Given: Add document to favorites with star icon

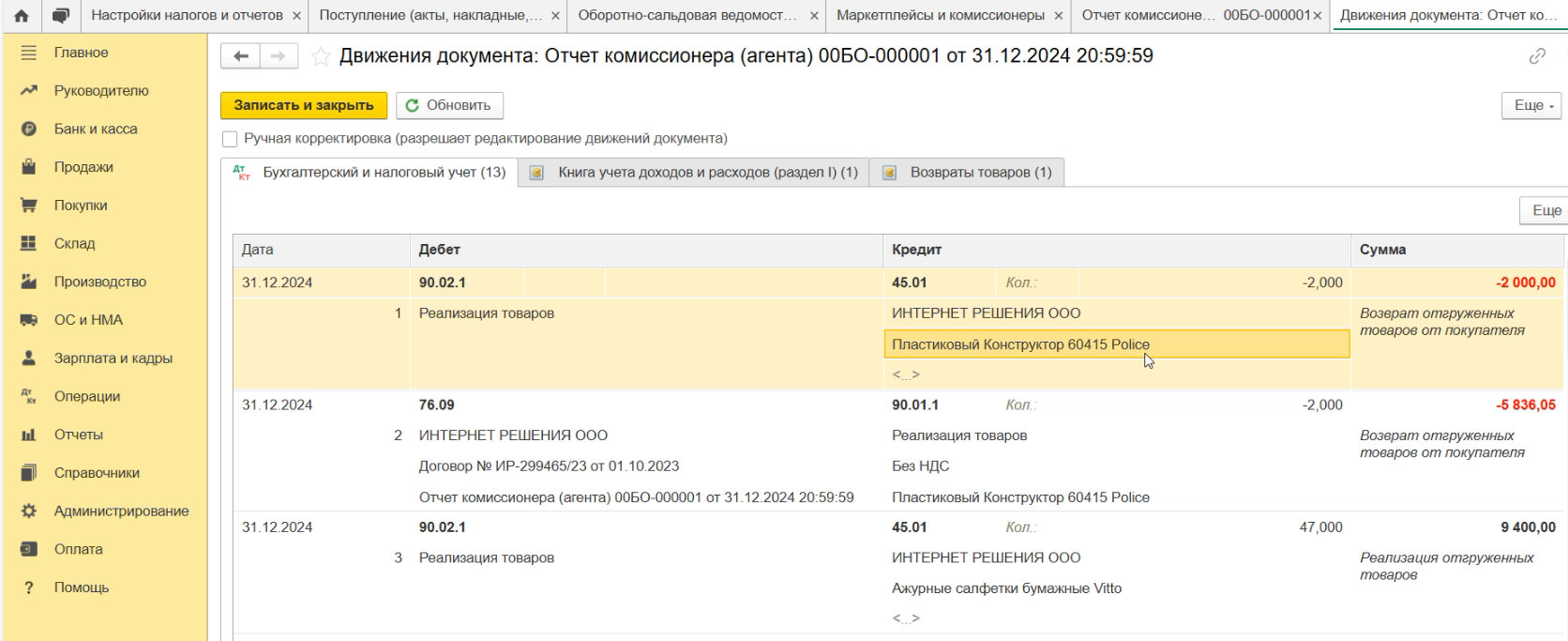Looking at the screenshot, I should click(x=321, y=57).
